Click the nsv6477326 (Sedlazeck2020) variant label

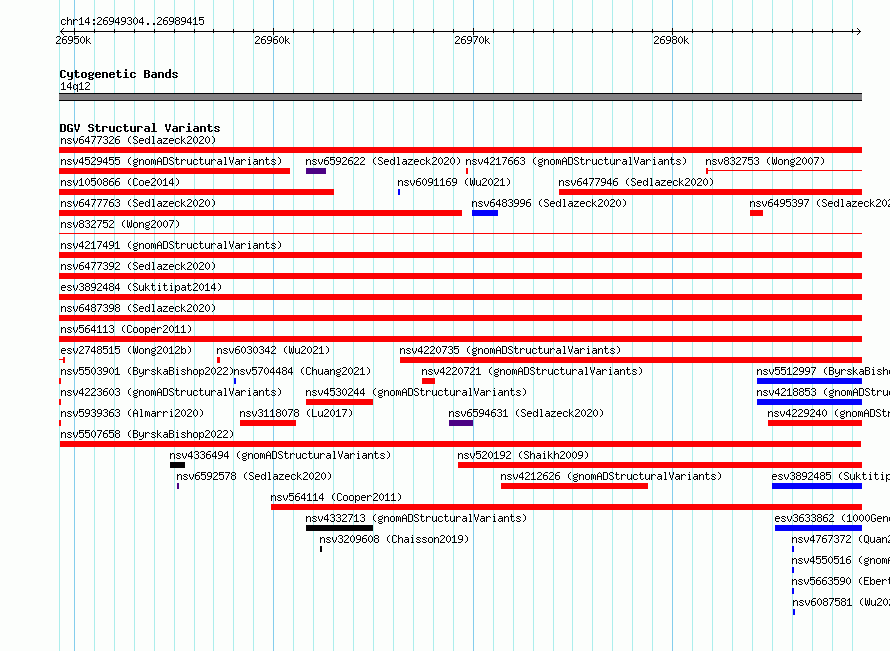(x=138, y=140)
